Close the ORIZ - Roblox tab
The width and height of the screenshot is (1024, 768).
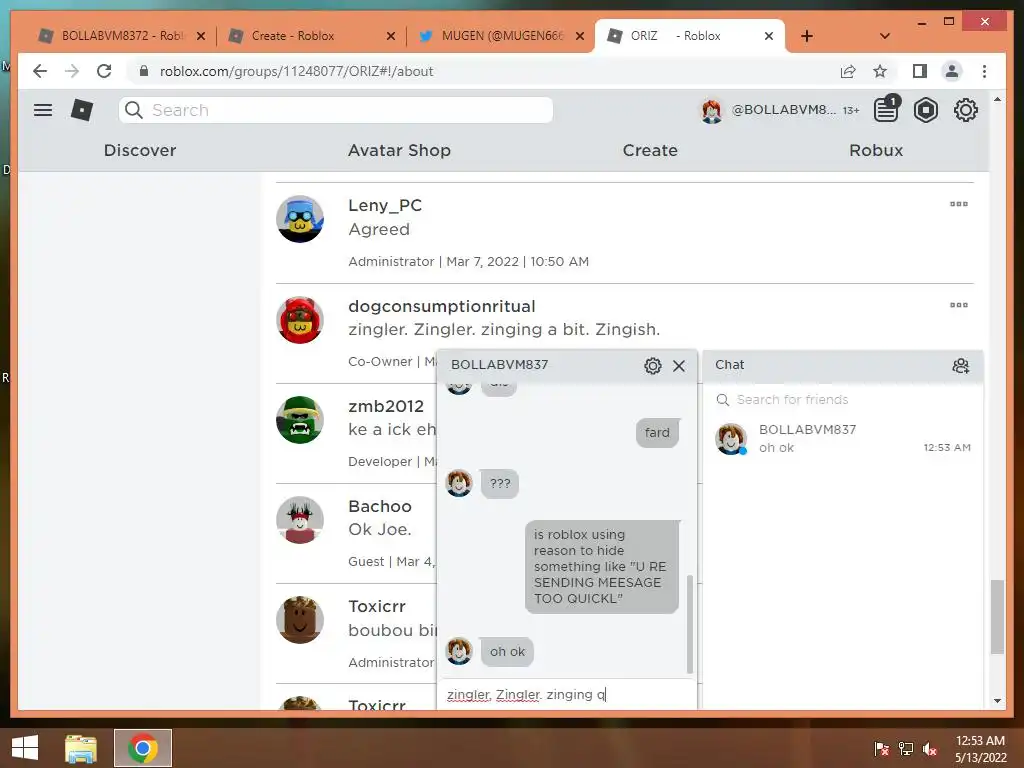point(769,36)
